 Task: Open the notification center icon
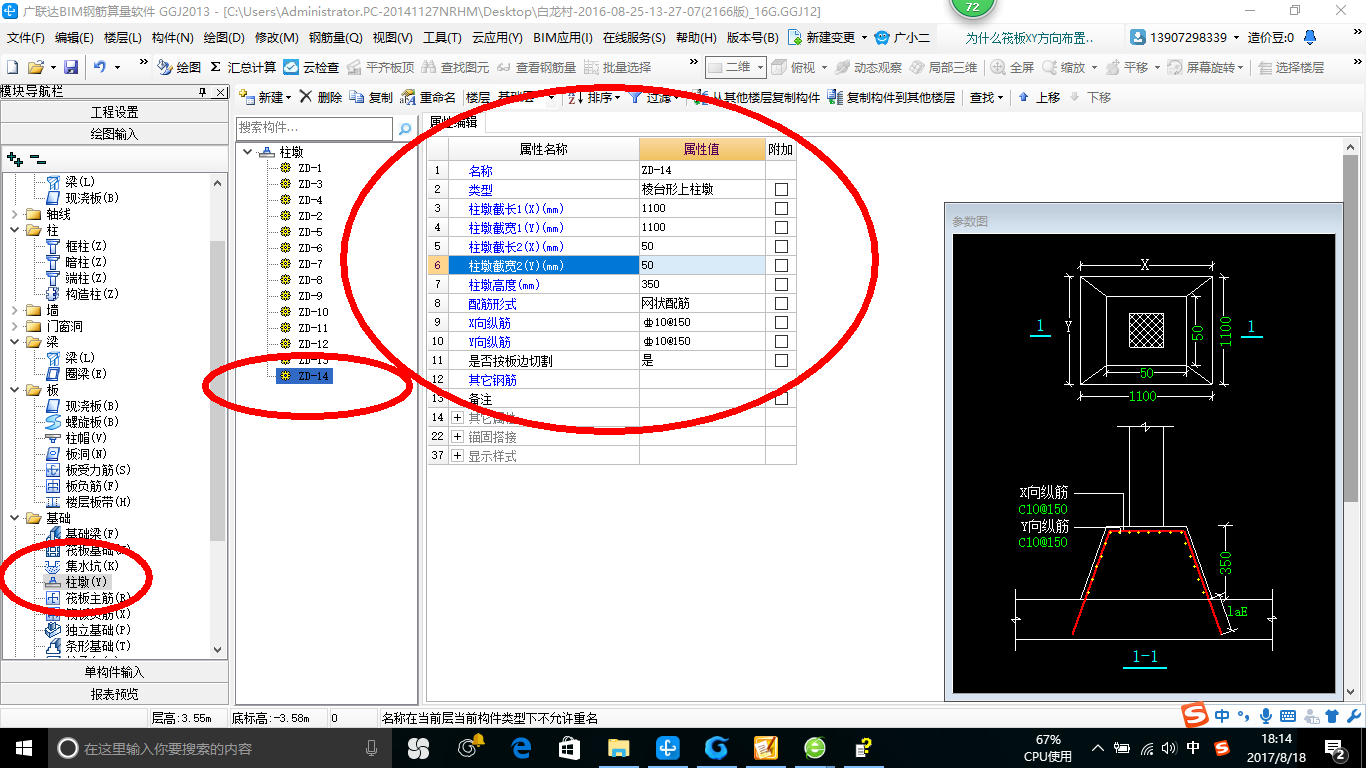pyautogui.click(x=1335, y=748)
